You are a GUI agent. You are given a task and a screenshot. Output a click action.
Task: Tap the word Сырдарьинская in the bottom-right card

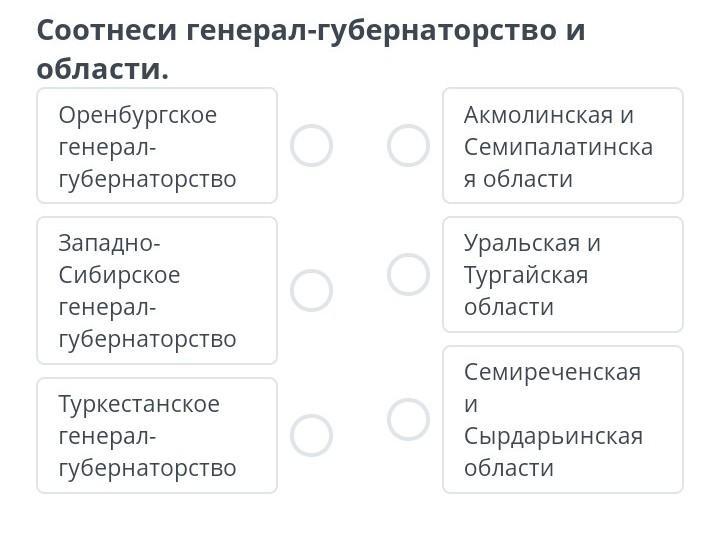click(x=553, y=436)
